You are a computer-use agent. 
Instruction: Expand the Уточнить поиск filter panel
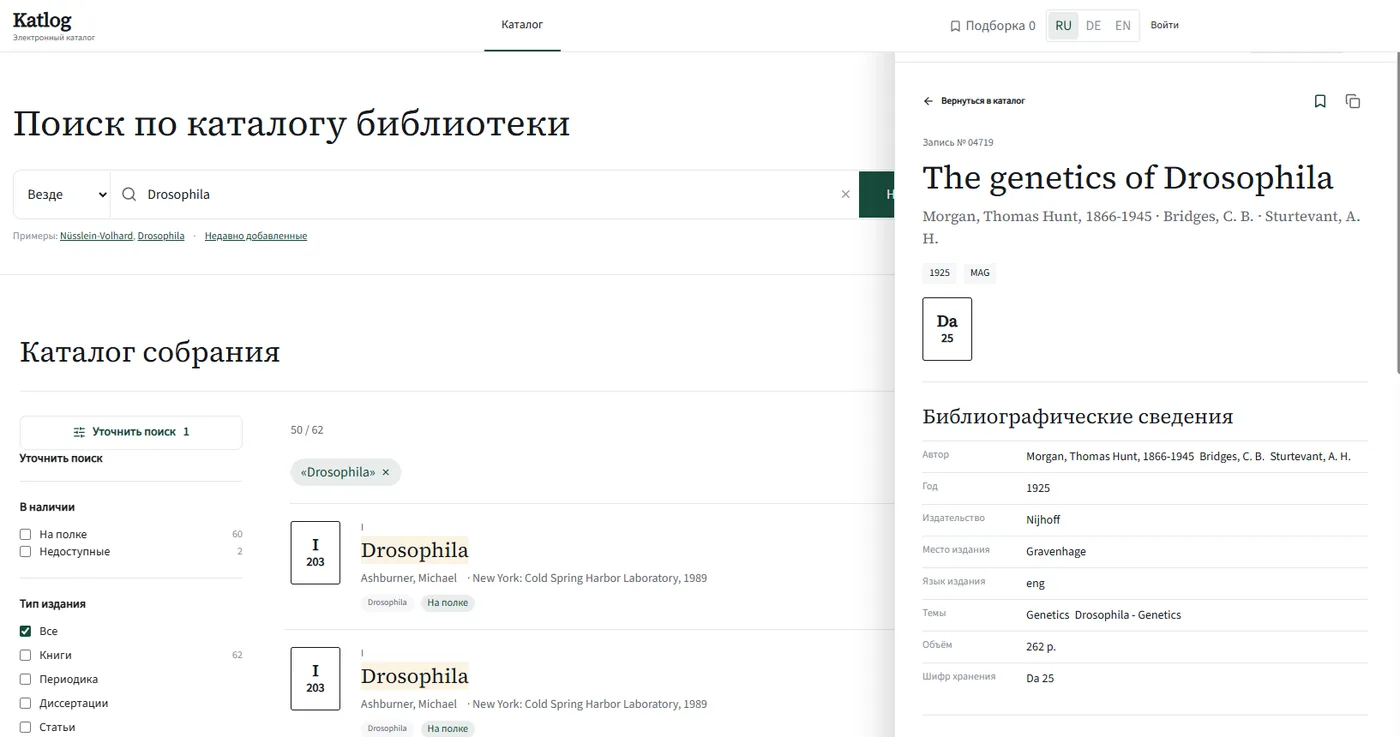[x=131, y=432]
